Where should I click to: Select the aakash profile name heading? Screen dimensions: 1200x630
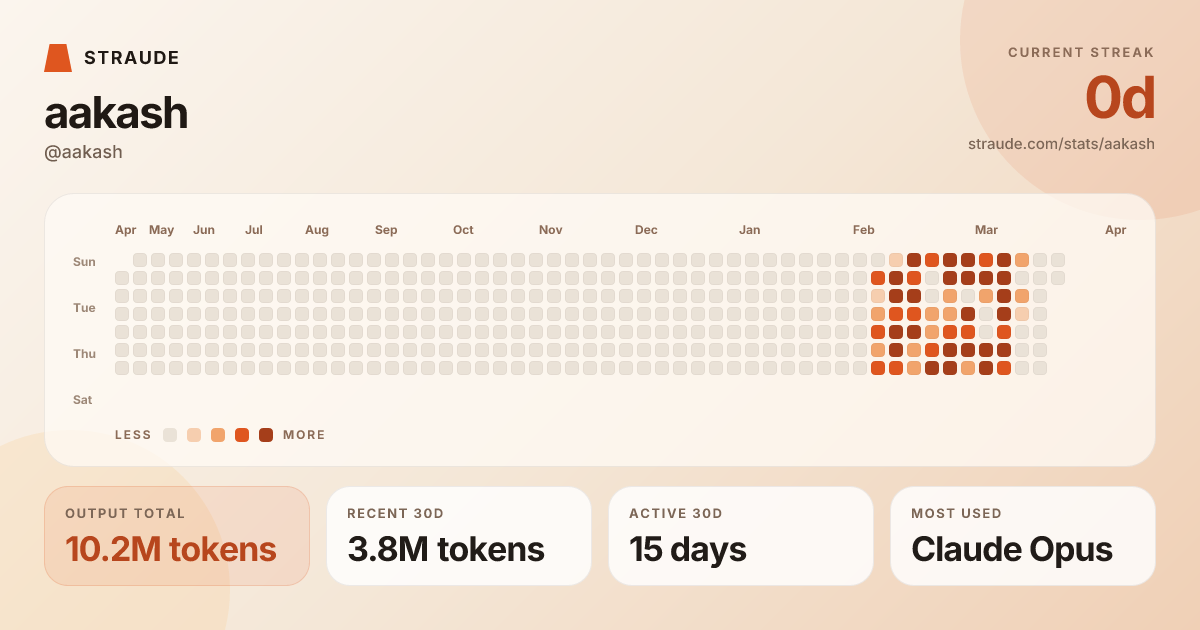[x=116, y=114]
